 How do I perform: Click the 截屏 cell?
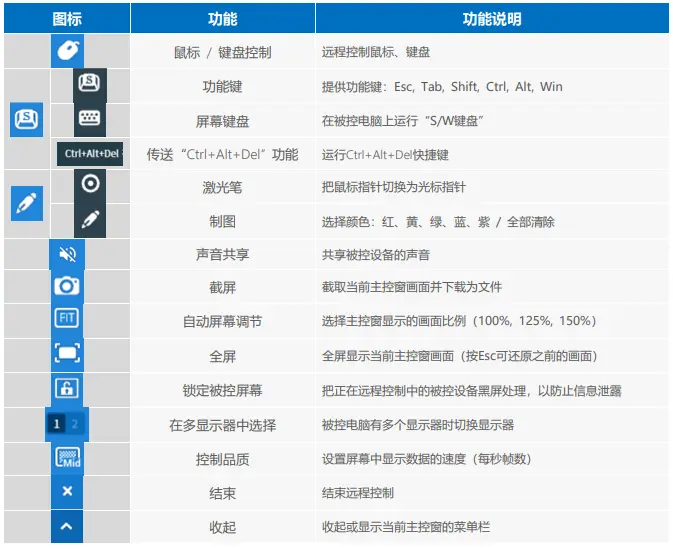223,287
